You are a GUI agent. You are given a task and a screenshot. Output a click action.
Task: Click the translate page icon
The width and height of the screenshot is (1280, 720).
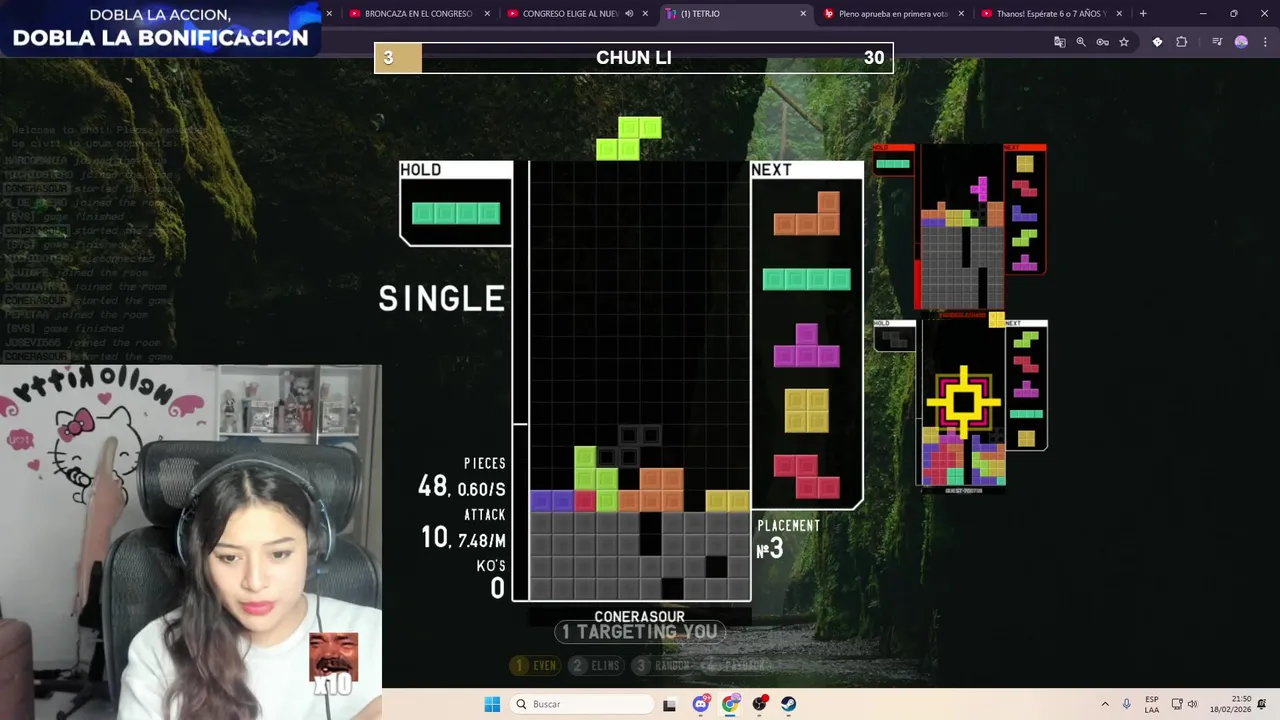[x=1060, y=42]
